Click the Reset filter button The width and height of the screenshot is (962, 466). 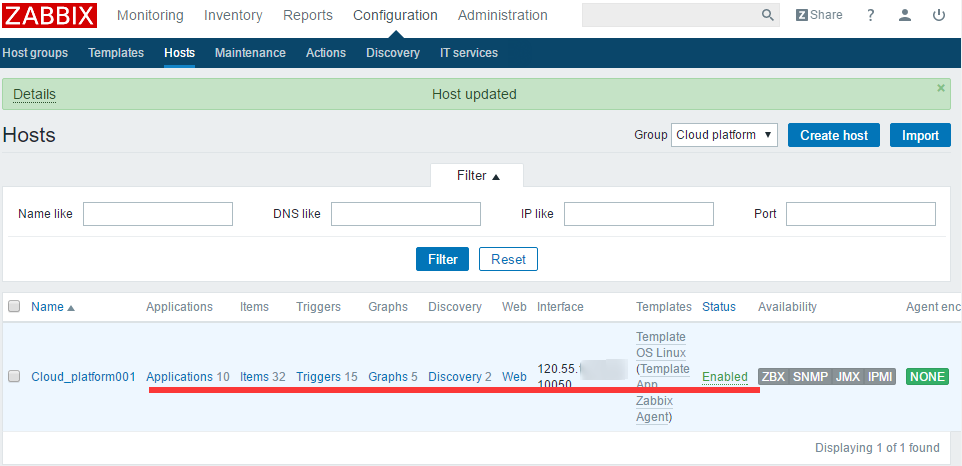(x=508, y=259)
